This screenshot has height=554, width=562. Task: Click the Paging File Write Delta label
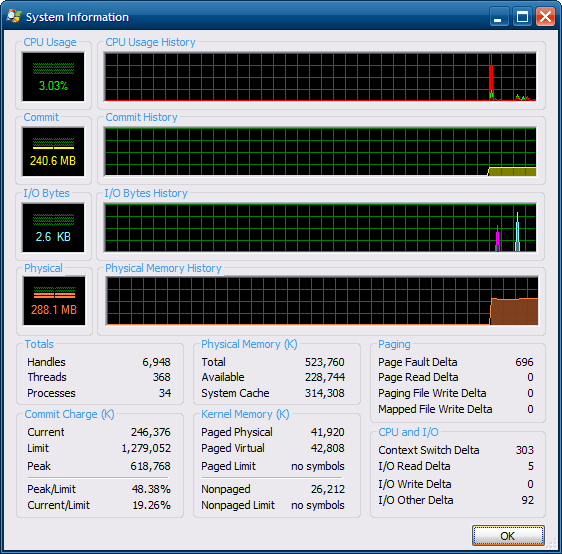click(x=432, y=393)
